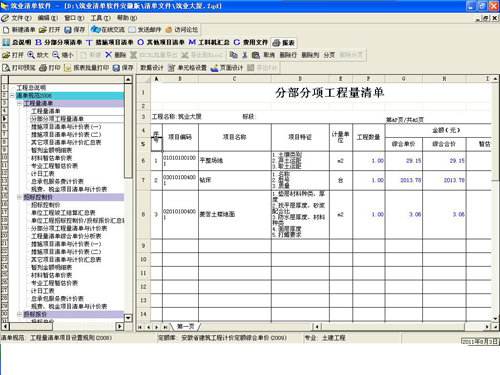Click 分部分项工程量清单 sheet title

(x=329, y=92)
